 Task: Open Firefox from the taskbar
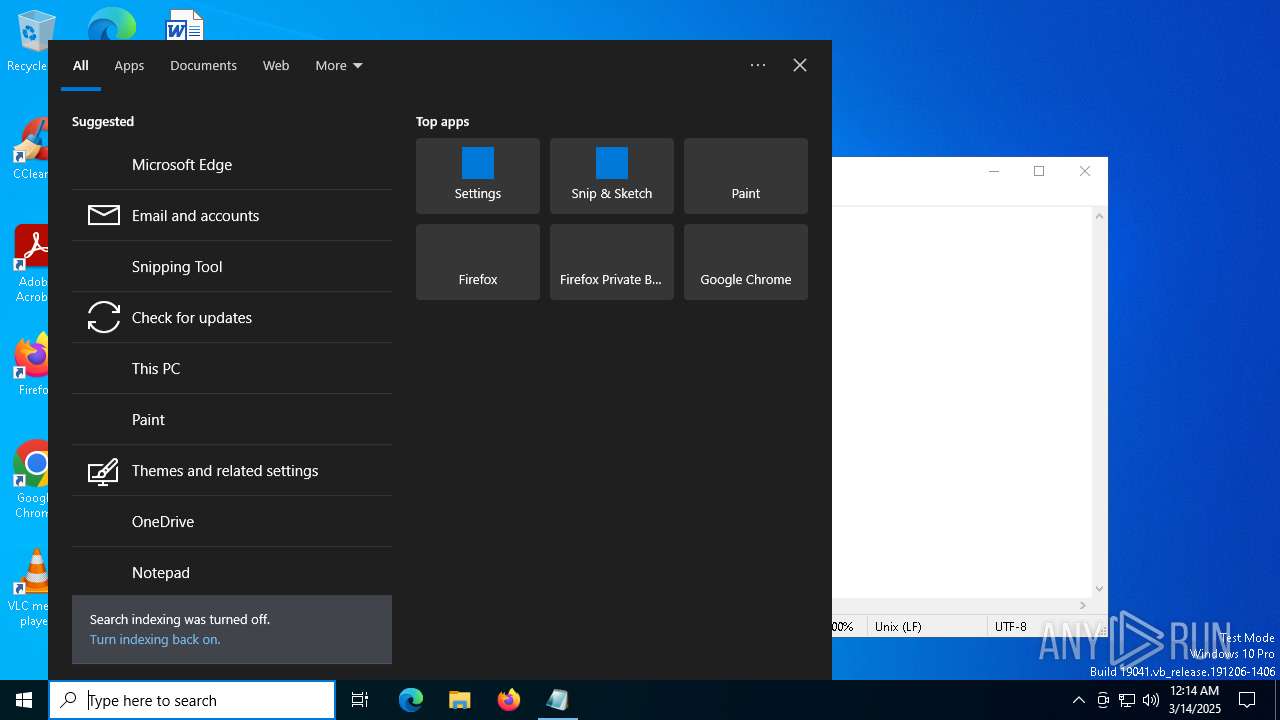[x=509, y=700]
